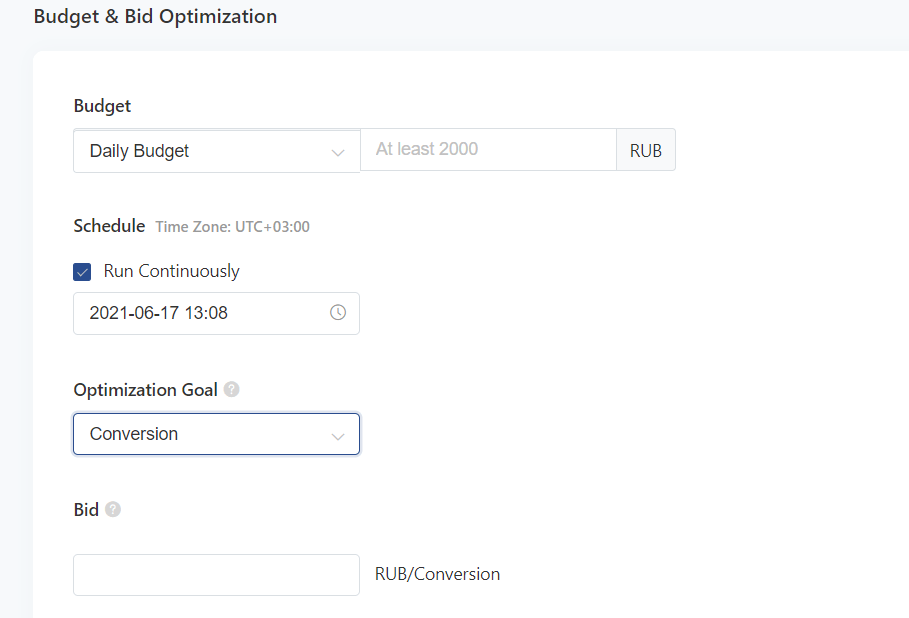Click the Schedule section label

click(x=109, y=226)
